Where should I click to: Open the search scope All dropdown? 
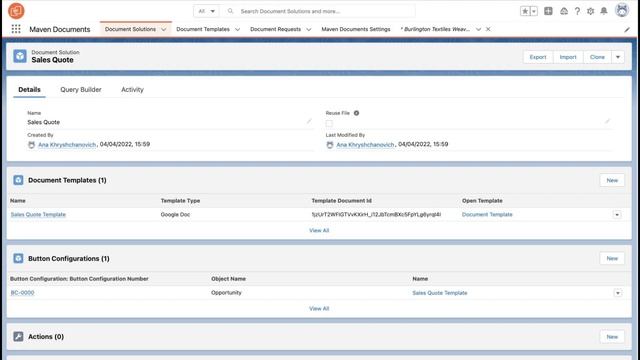pyautogui.click(x=206, y=11)
